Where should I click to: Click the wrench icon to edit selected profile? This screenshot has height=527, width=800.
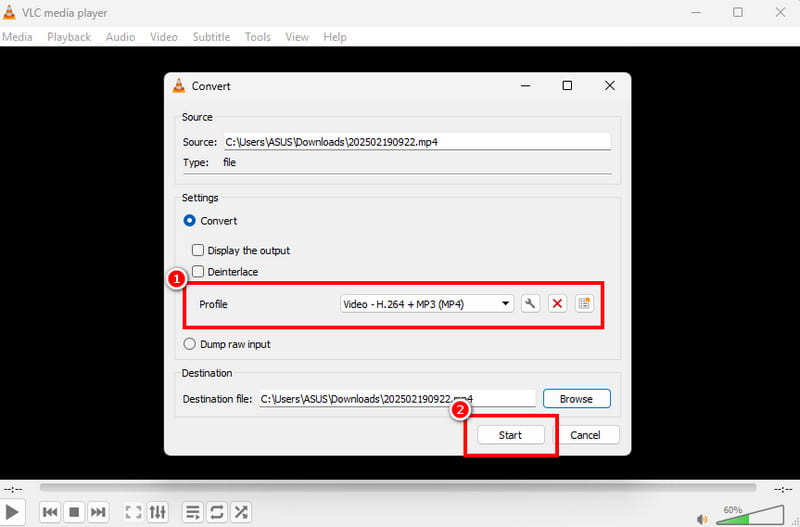click(530, 304)
